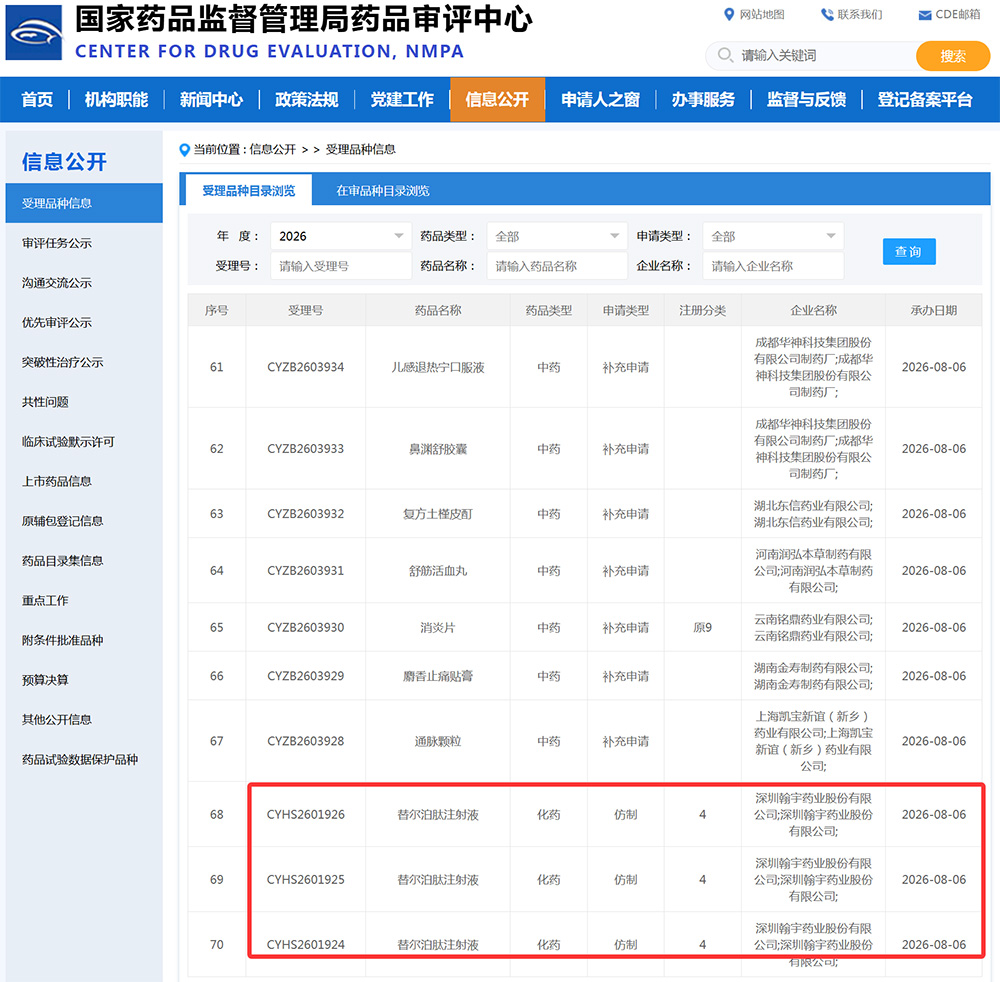Focus the 受理号 input field
The height and width of the screenshot is (982, 1000).
pos(341,266)
